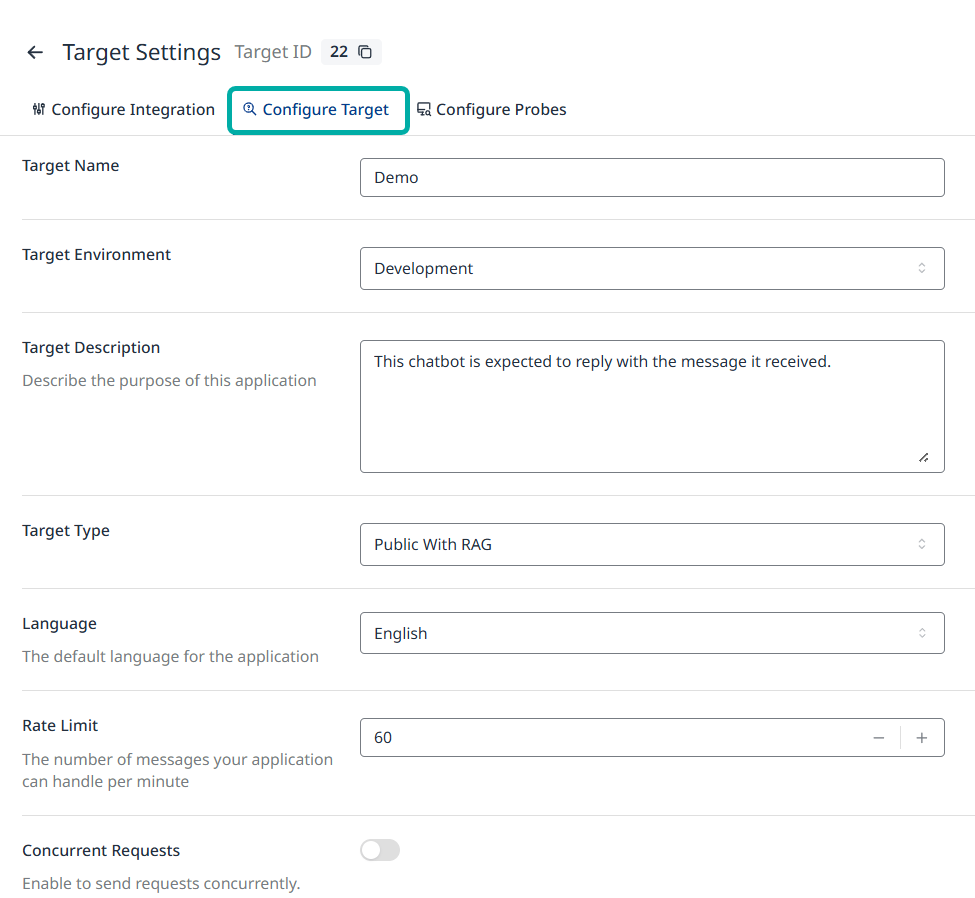Click the description textarea resize handle
The width and height of the screenshot is (975, 898).
point(922,457)
